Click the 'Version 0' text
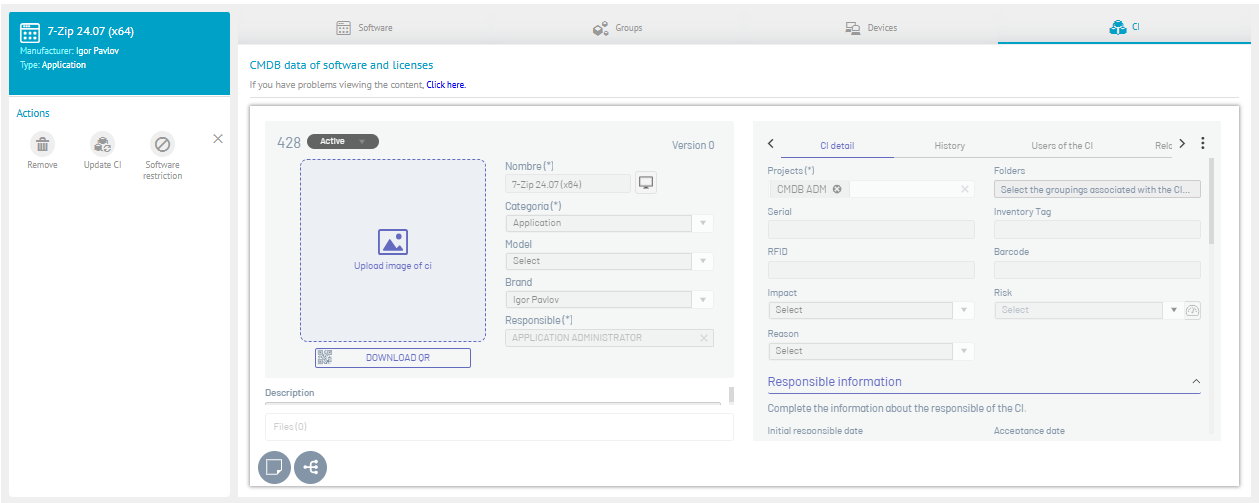This screenshot has width=1259, height=503. click(x=693, y=145)
